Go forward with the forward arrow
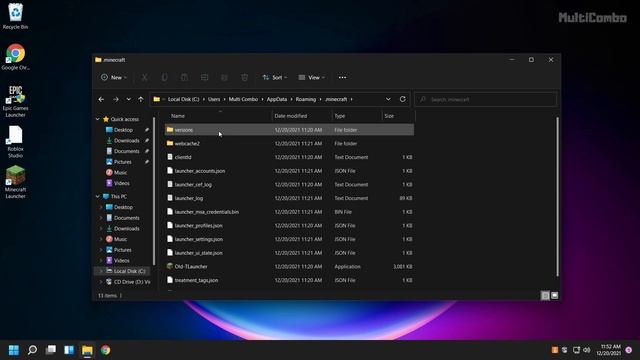Image resolution: width=640 pixels, height=360 pixels. [116, 99]
